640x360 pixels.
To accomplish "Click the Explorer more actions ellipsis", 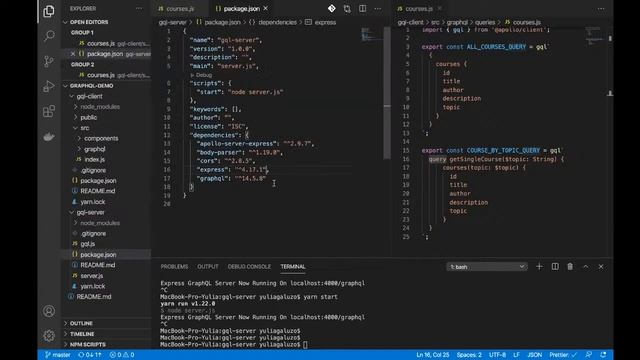I will [x=139, y=9].
